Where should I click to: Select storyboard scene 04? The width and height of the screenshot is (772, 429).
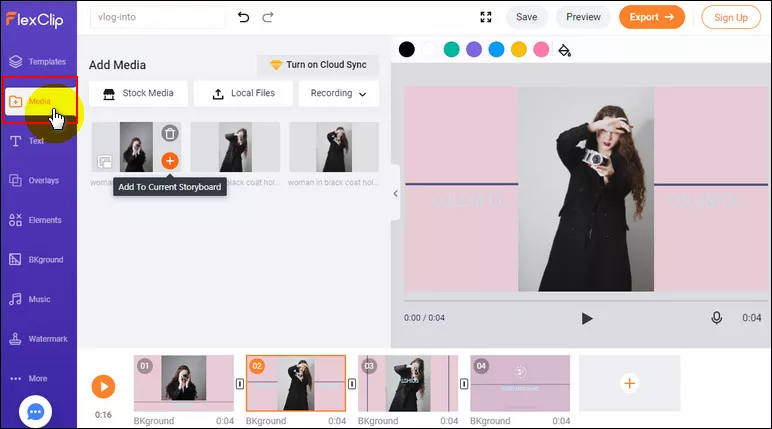tap(520, 383)
